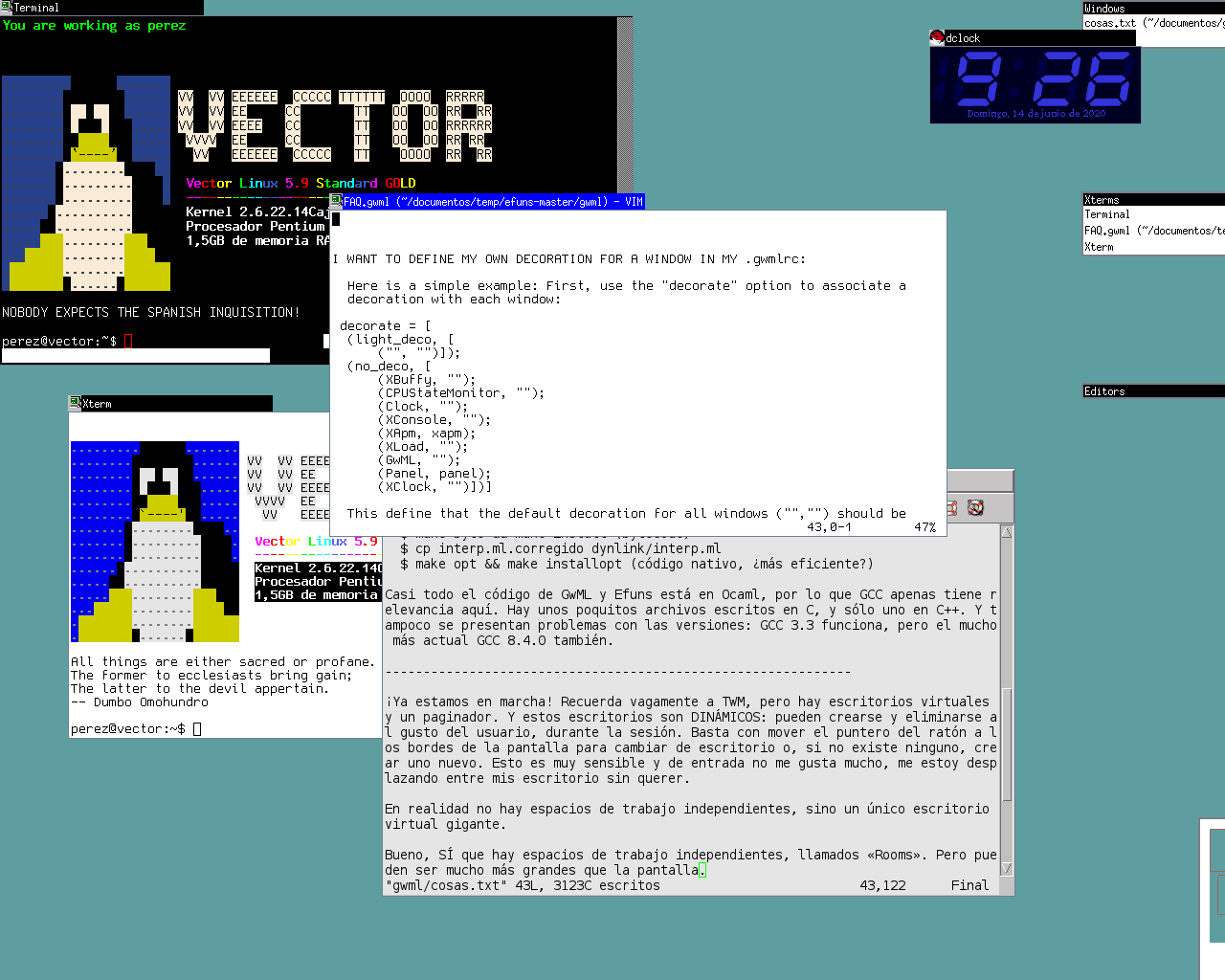Viewport: 1225px width, 980px height.
Task: Select Terminal entry in the Xterms list
Action: pyautogui.click(x=1107, y=215)
